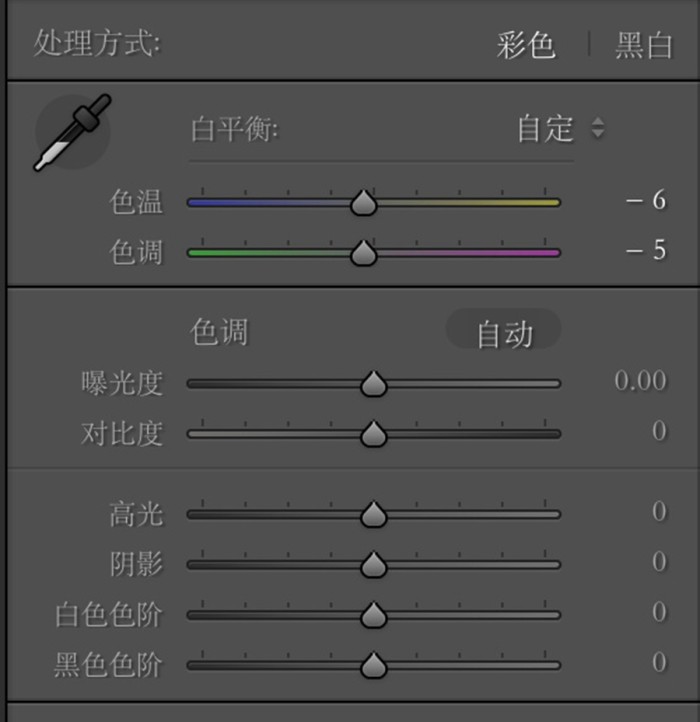Click the 自动 tone button
Viewport: 700px width, 722px height.
click(504, 333)
